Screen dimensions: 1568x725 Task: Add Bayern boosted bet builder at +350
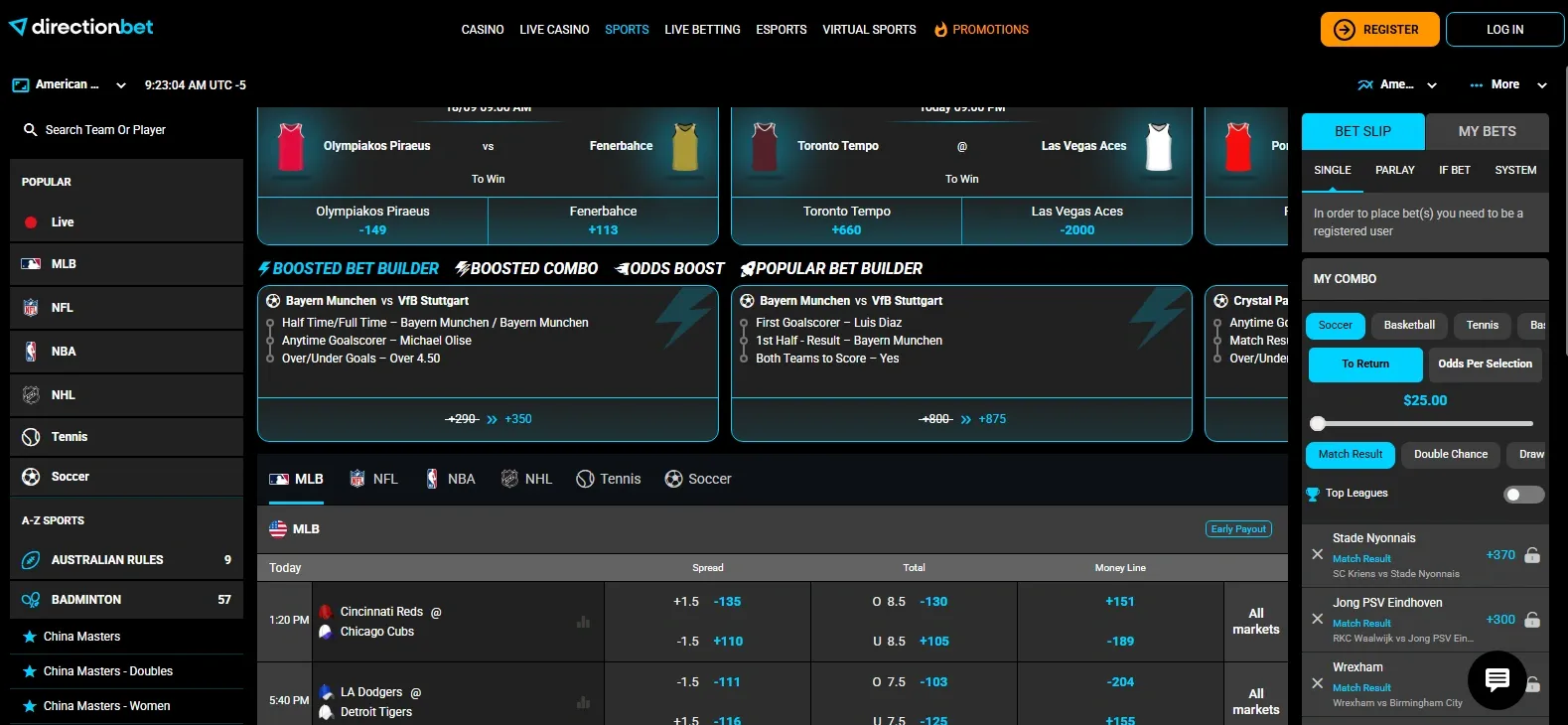[488, 419]
